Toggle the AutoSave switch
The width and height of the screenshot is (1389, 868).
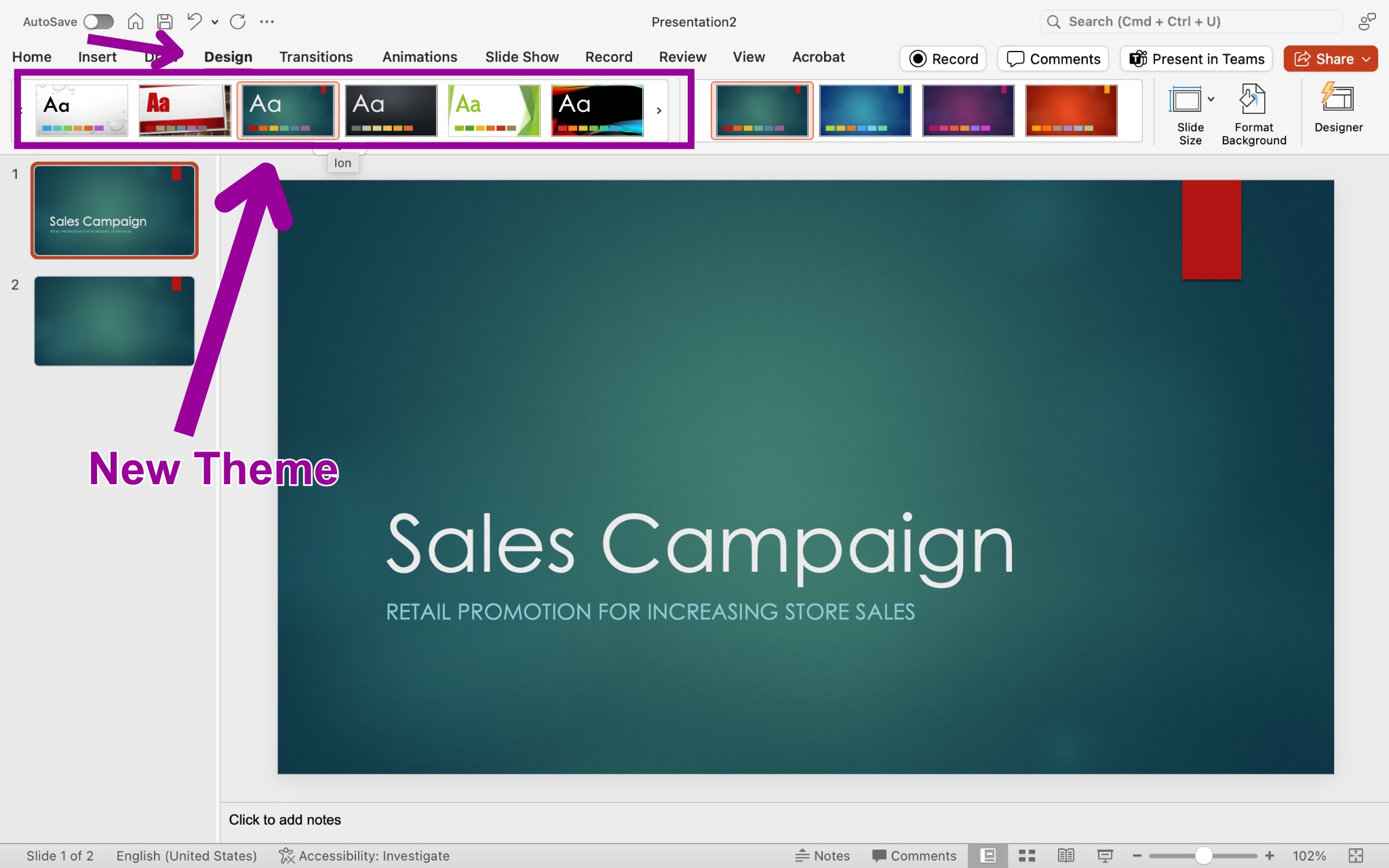coord(98,22)
